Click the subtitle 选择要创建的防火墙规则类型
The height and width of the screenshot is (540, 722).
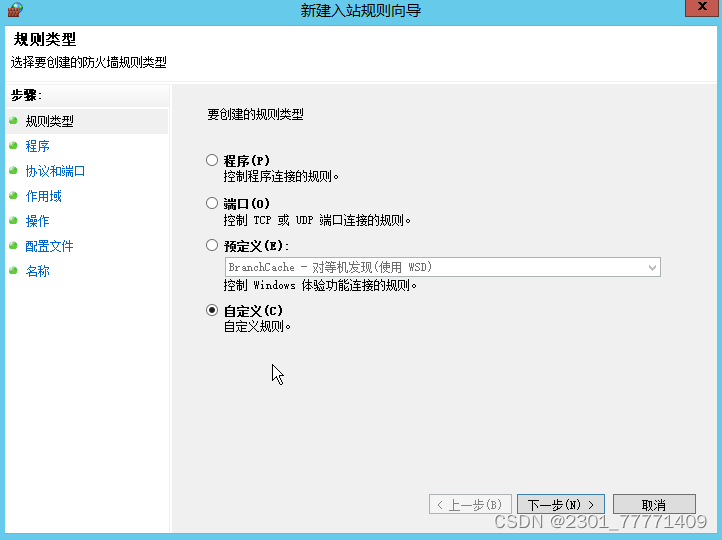coord(88,62)
